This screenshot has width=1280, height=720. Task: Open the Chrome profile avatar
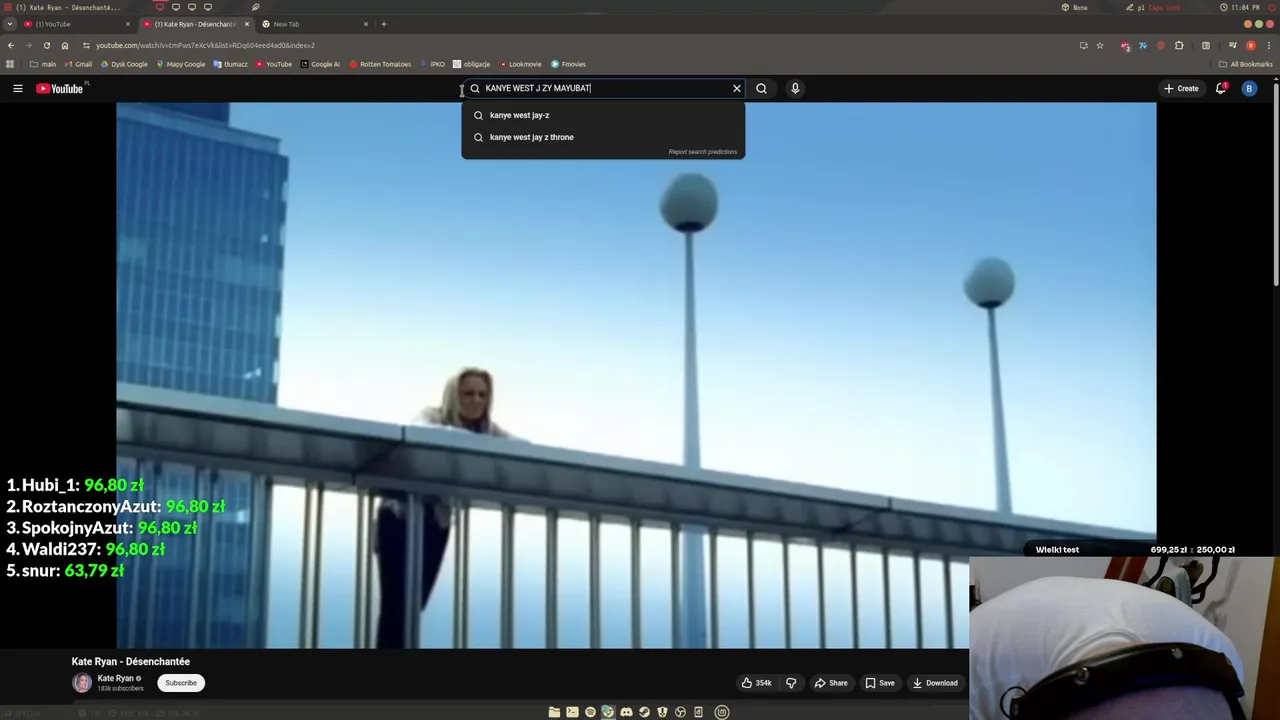point(1250,45)
